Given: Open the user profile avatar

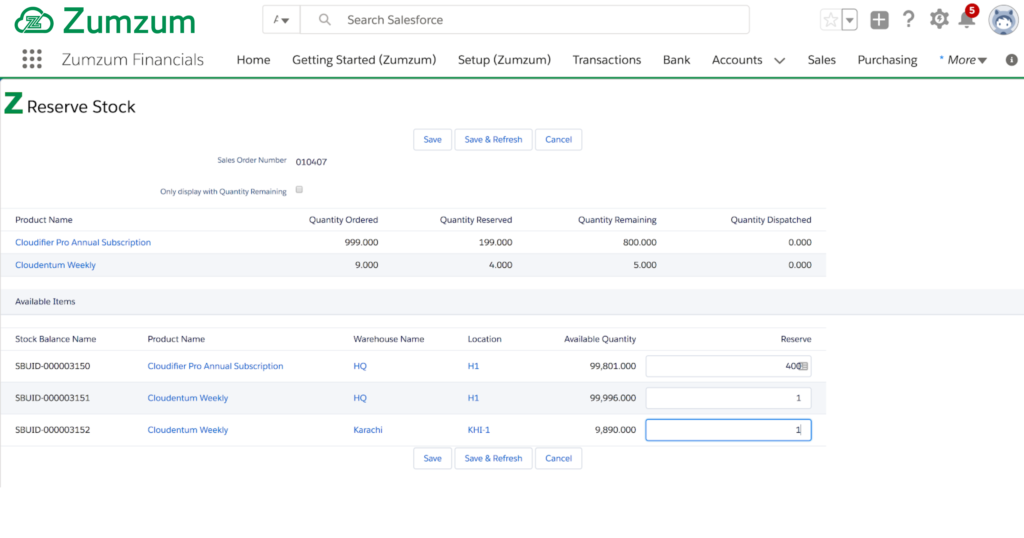Looking at the screenshot, I should [1004, 20].
